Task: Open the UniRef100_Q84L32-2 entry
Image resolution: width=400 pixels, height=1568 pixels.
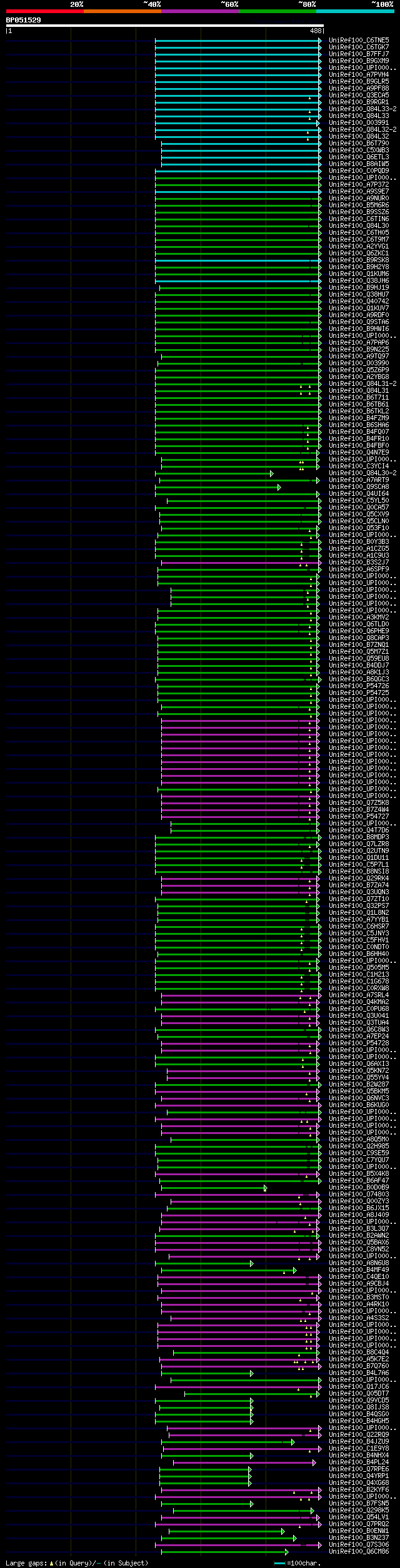Action: pos(362,130)
